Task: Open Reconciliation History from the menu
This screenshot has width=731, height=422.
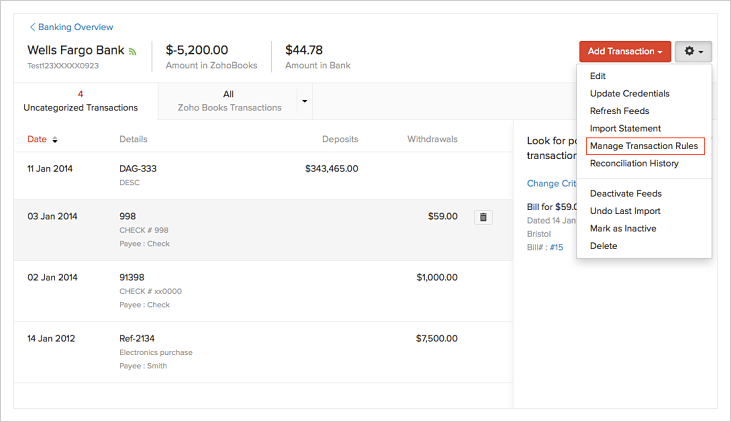Action: [x=634, y=164]
